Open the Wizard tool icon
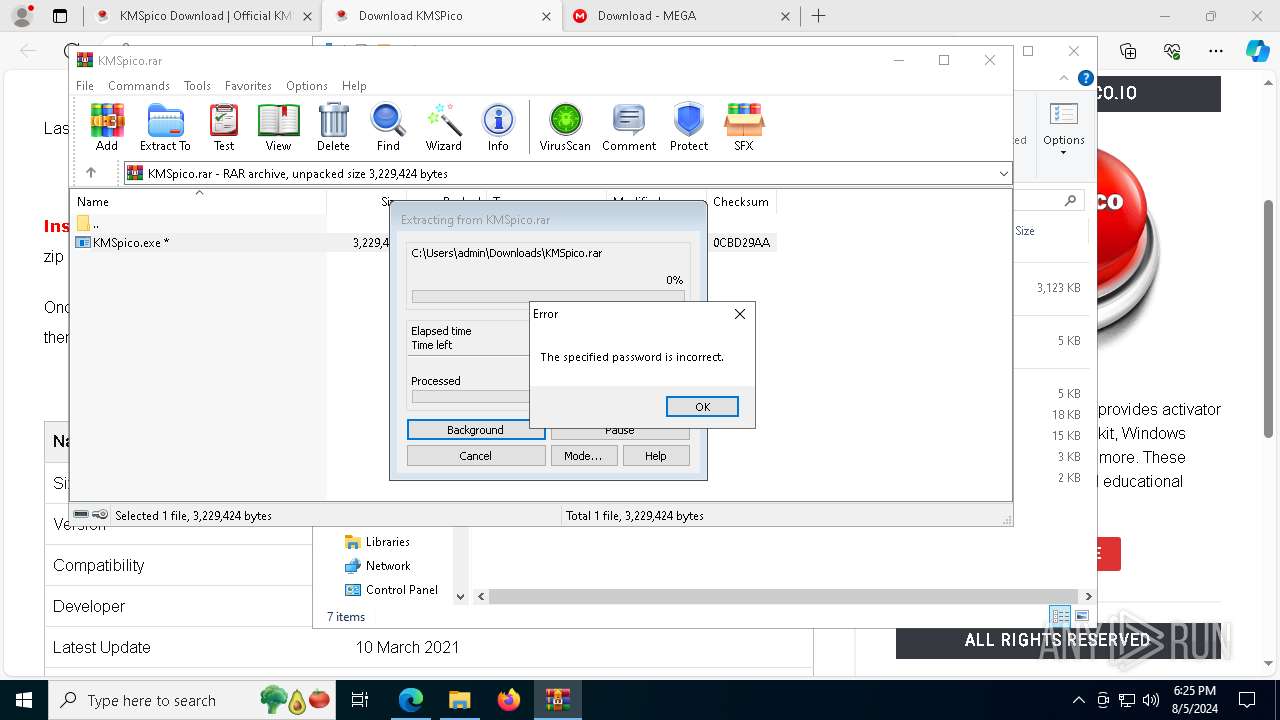Image resolution: width=1280 pixels, height=720 pixels. 443,127
